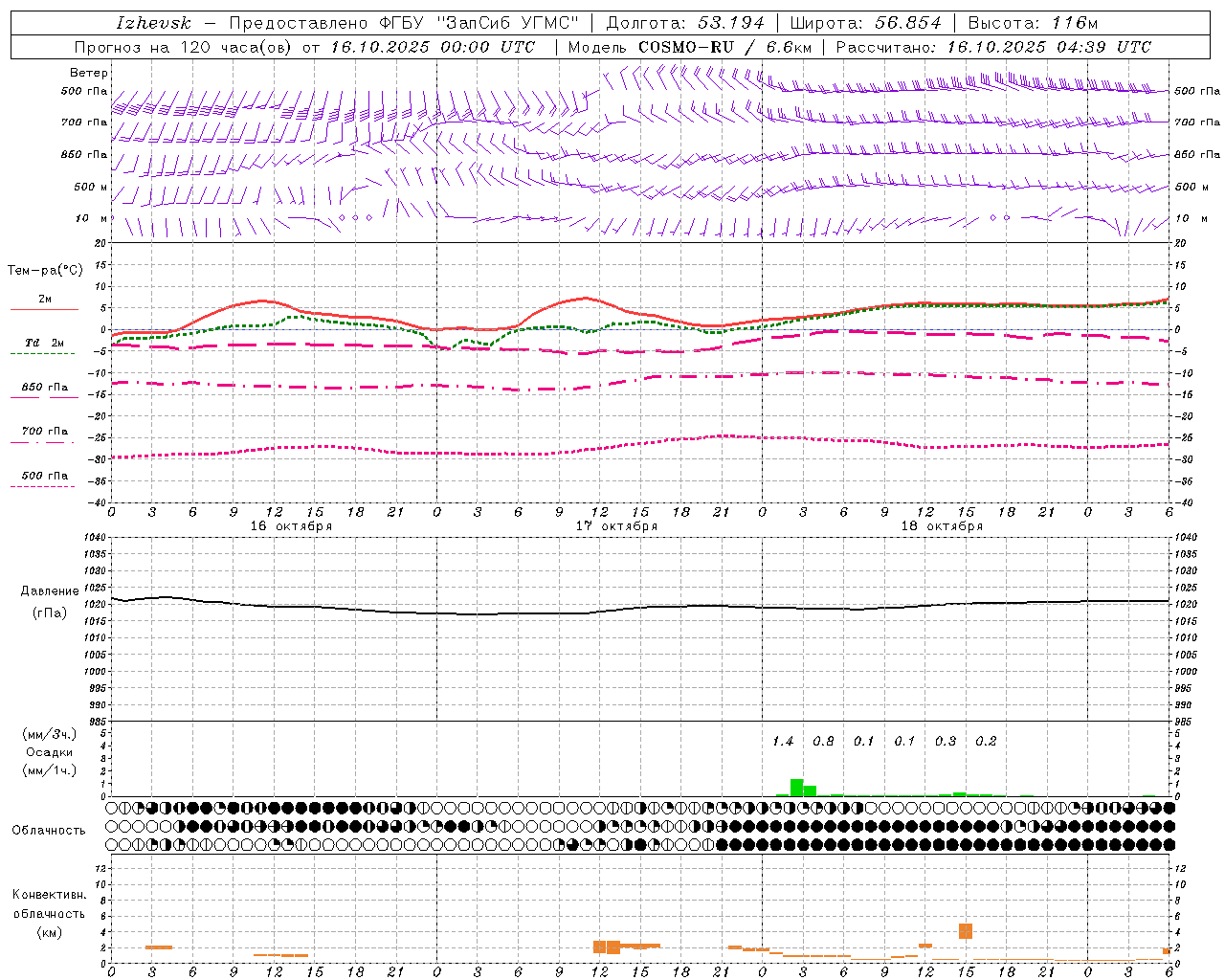
Task: Click the altitude label Высота: 116м
Action: (x=1033, y=23)
